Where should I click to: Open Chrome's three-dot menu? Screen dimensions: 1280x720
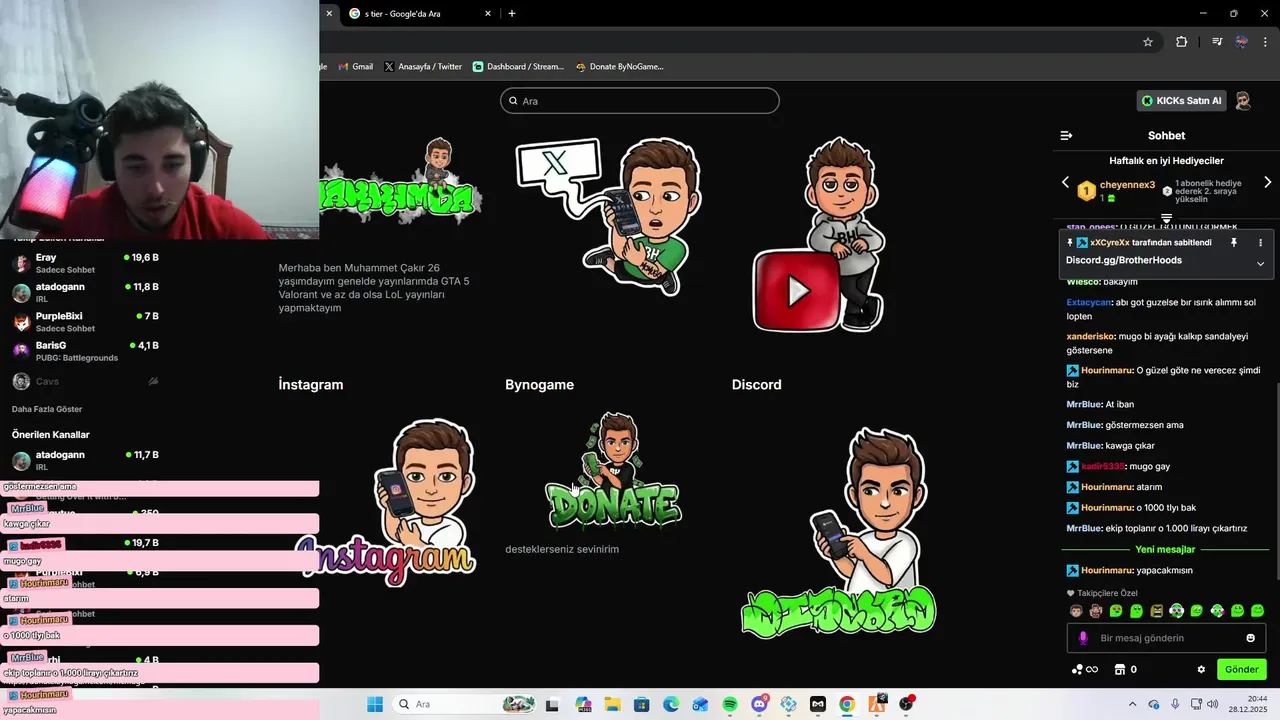point(1265,42)
